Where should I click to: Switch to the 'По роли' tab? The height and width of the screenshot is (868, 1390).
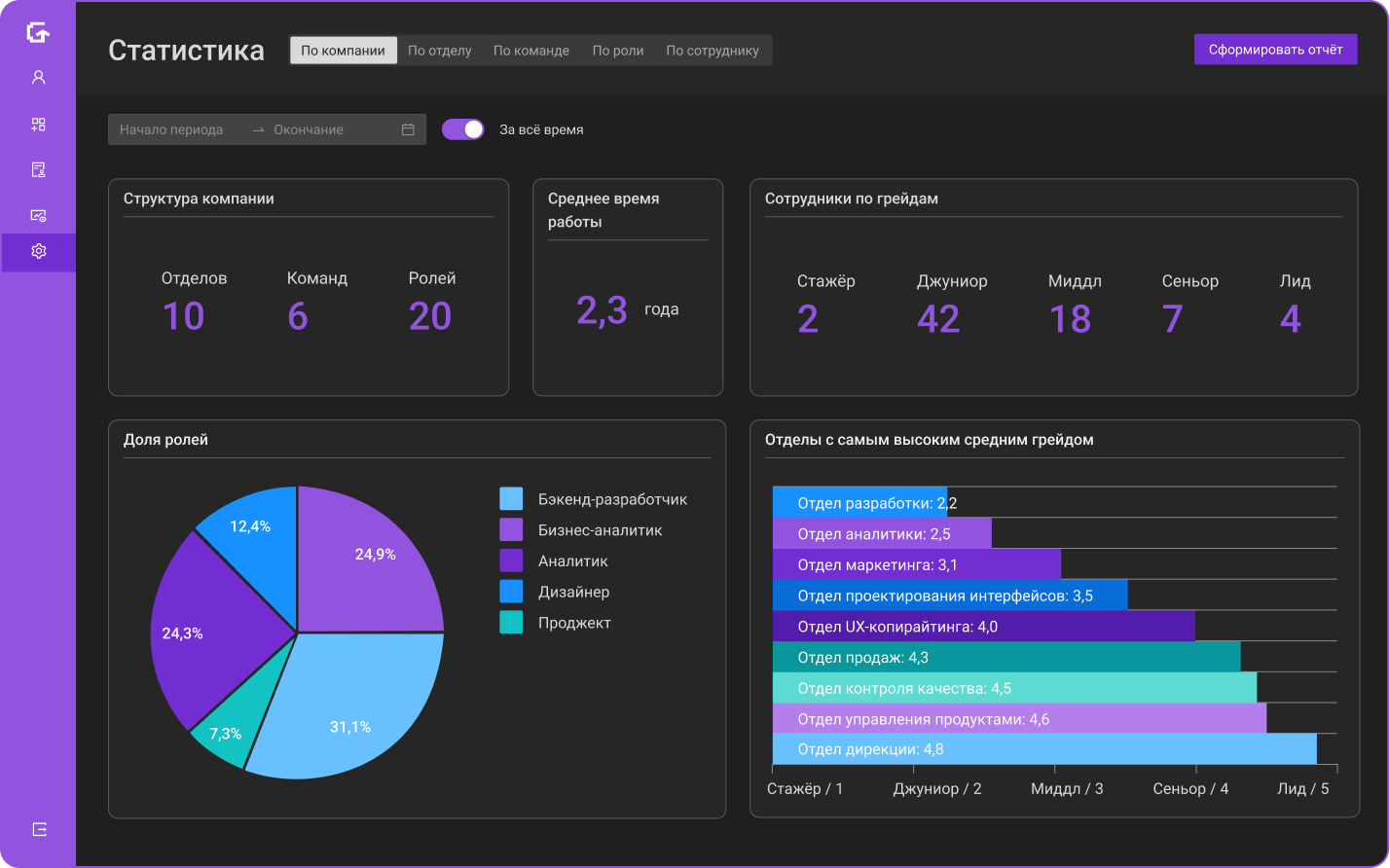click(618, 51)
